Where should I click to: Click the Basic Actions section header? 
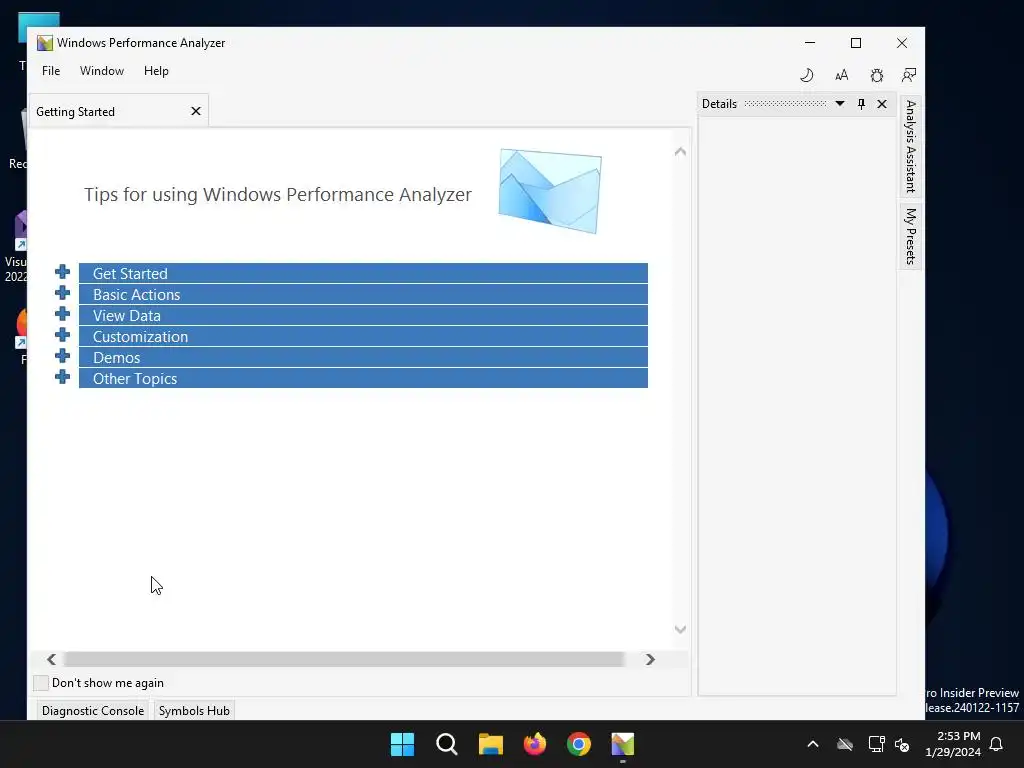coord(363,294)
